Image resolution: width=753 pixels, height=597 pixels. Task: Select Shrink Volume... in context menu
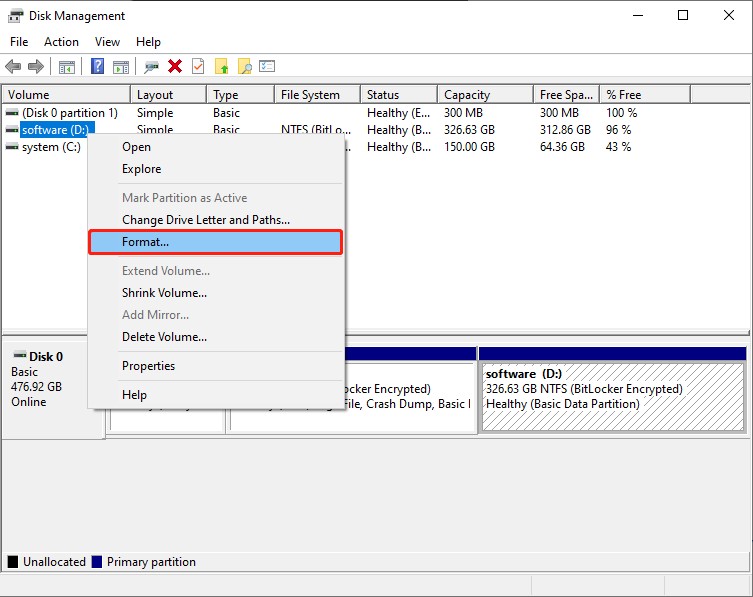pyautogui.click(x=164, y=293)
